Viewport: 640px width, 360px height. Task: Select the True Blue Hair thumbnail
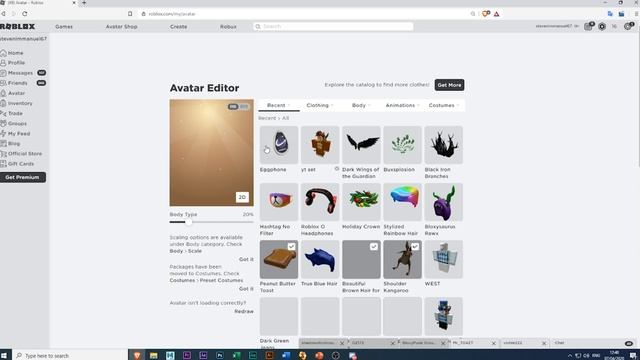[320, 259]
